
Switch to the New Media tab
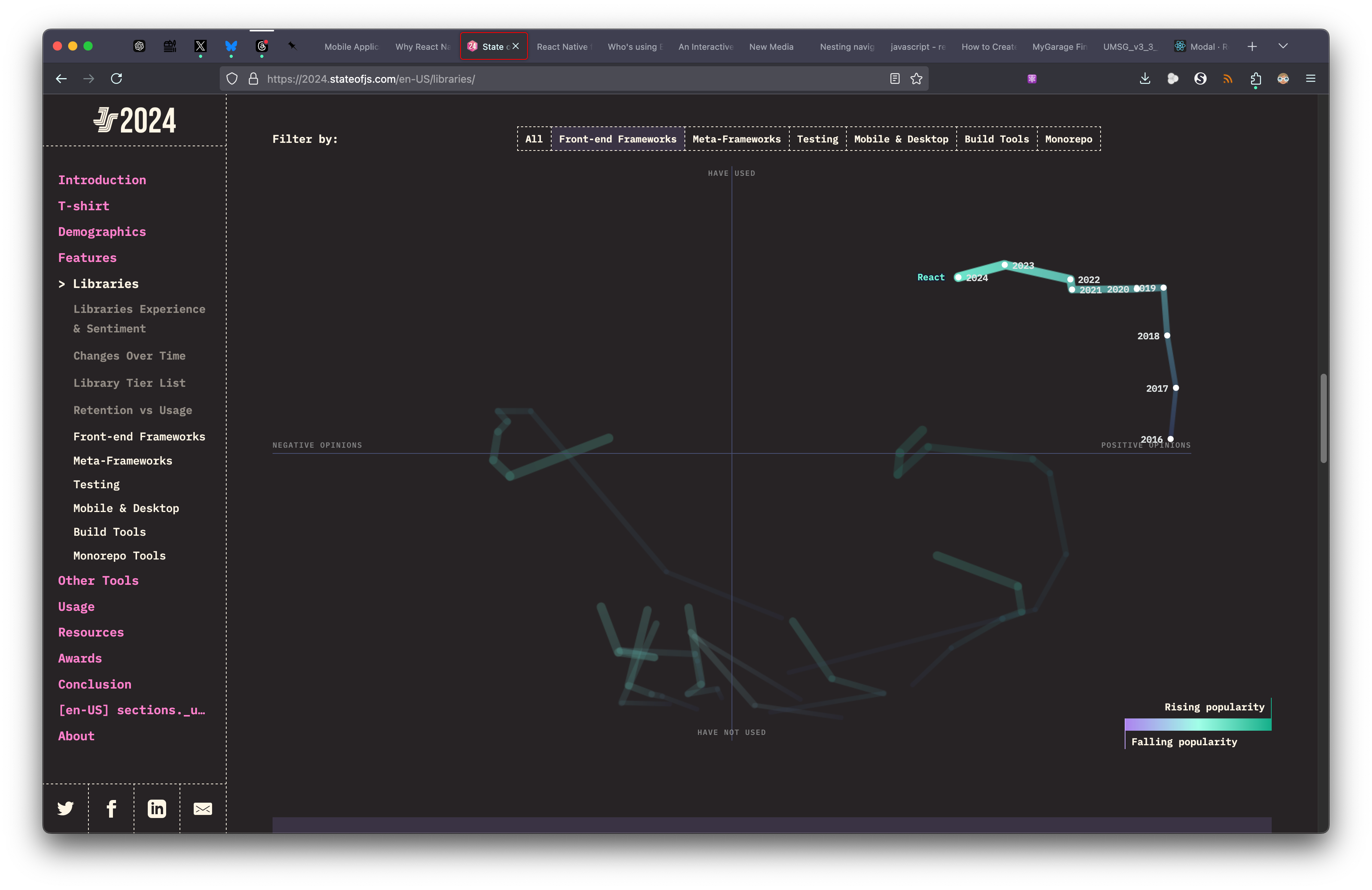771,47
